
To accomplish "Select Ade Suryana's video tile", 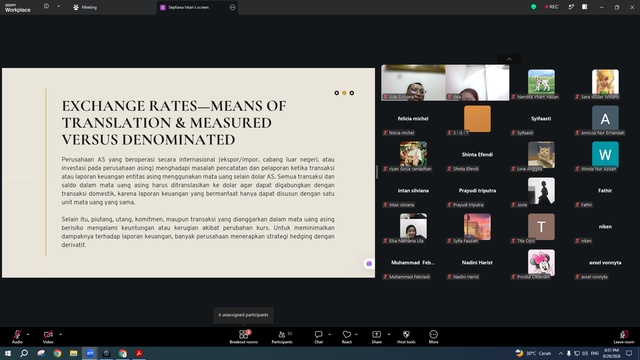I will [413, 83].
